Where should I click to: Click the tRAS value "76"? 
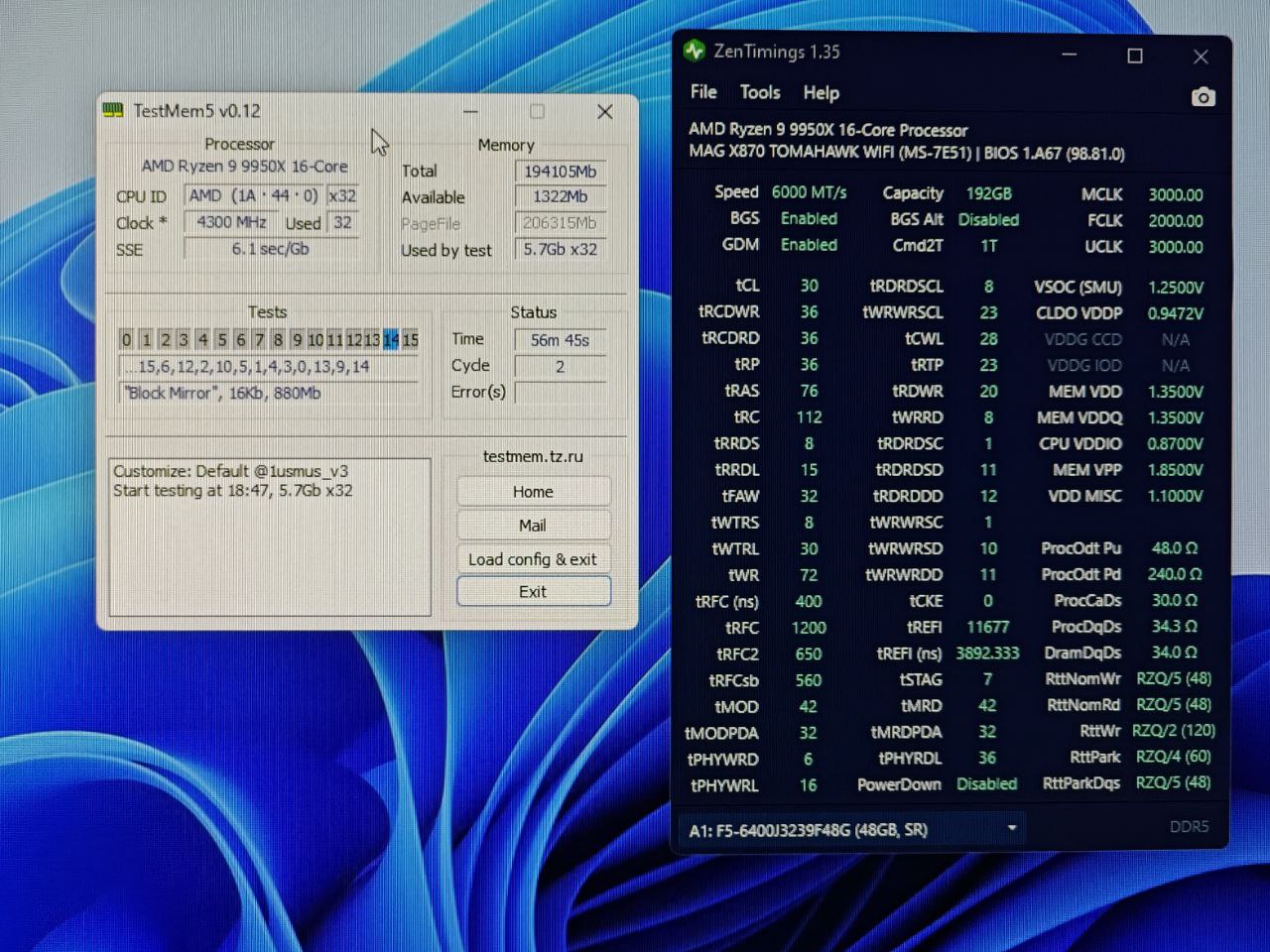809,392
